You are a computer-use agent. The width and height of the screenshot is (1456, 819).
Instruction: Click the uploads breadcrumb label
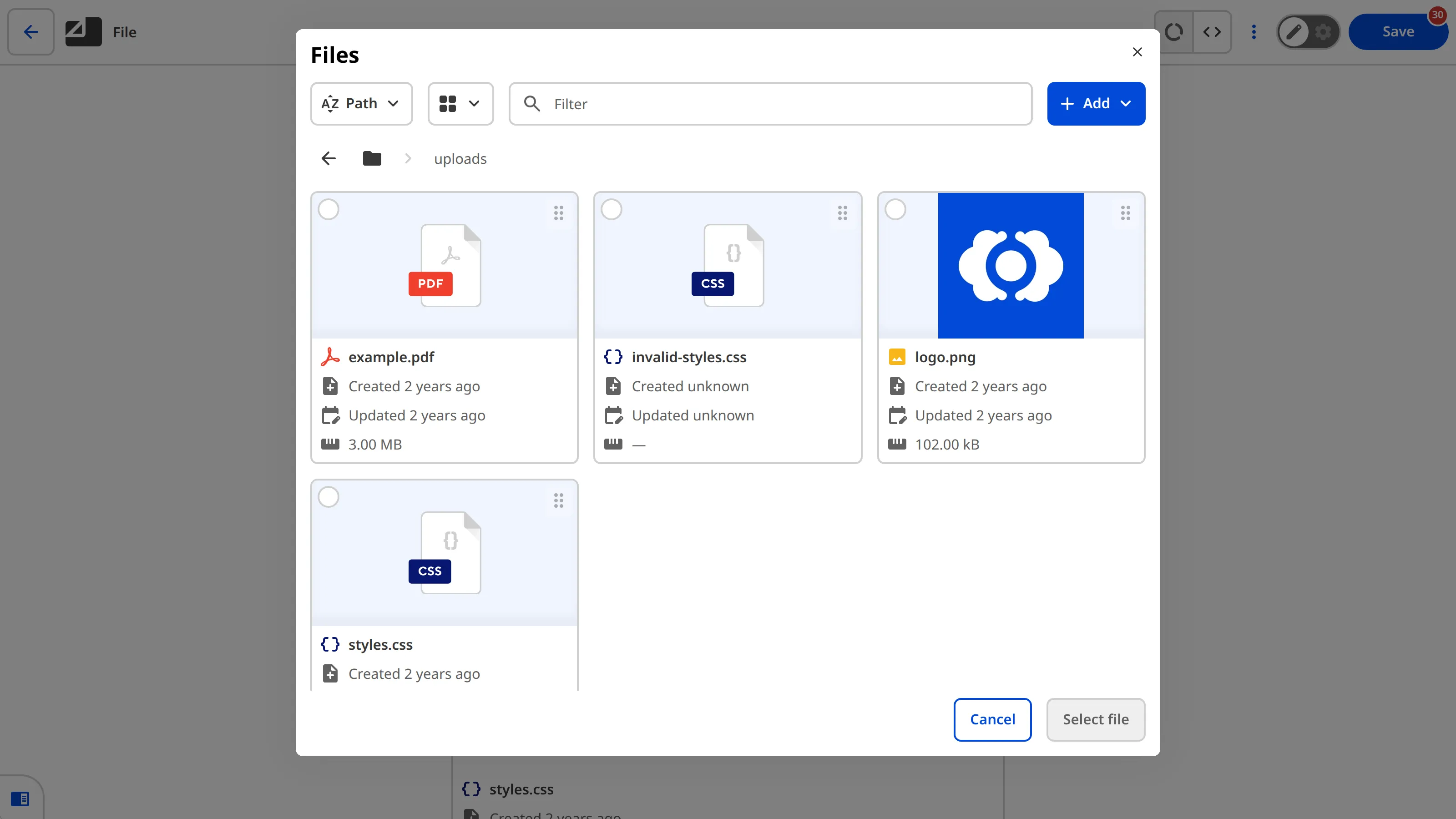click(x=460, y=159)
